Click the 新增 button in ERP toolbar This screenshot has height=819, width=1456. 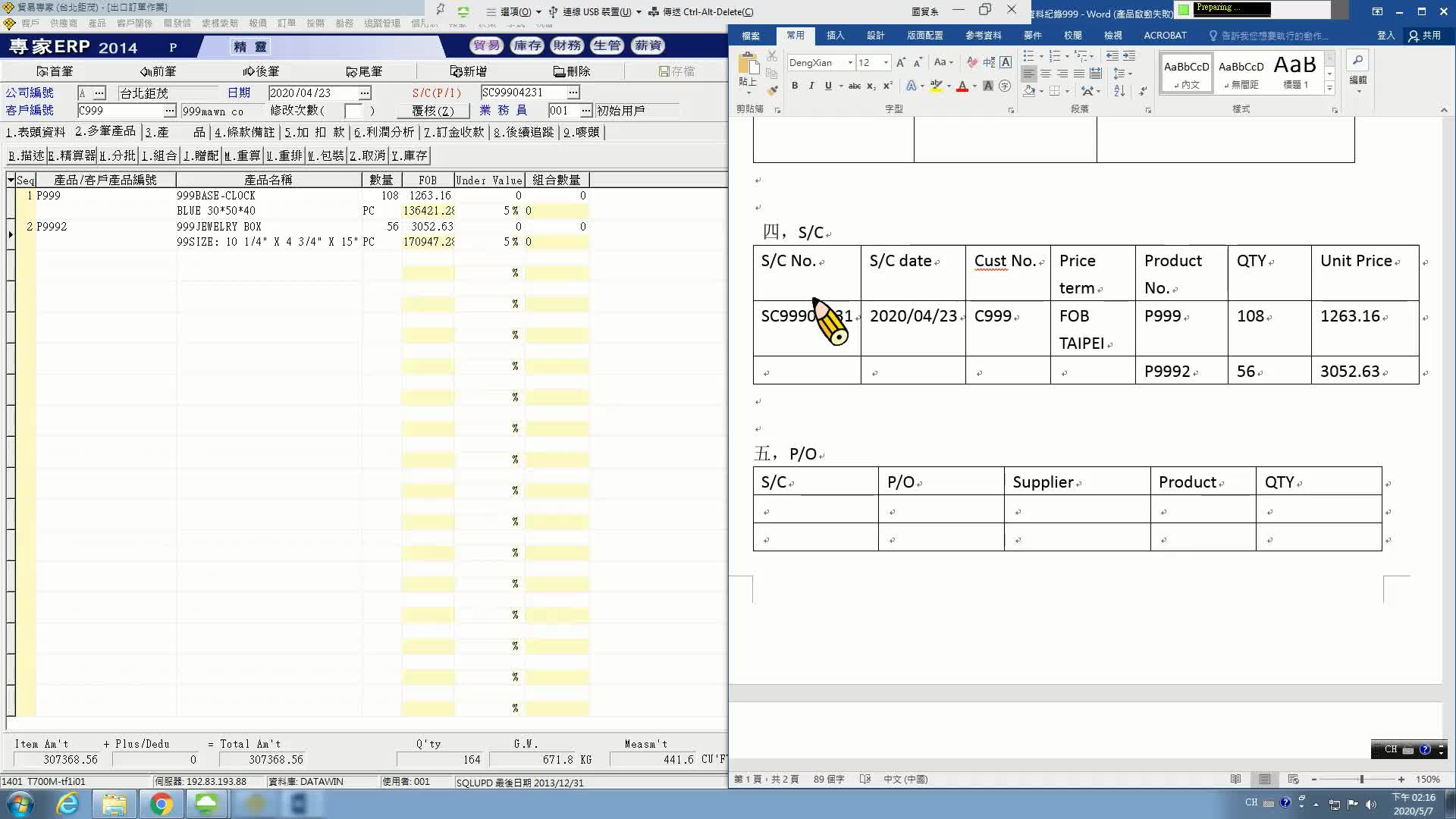click(x=468, y=71)
